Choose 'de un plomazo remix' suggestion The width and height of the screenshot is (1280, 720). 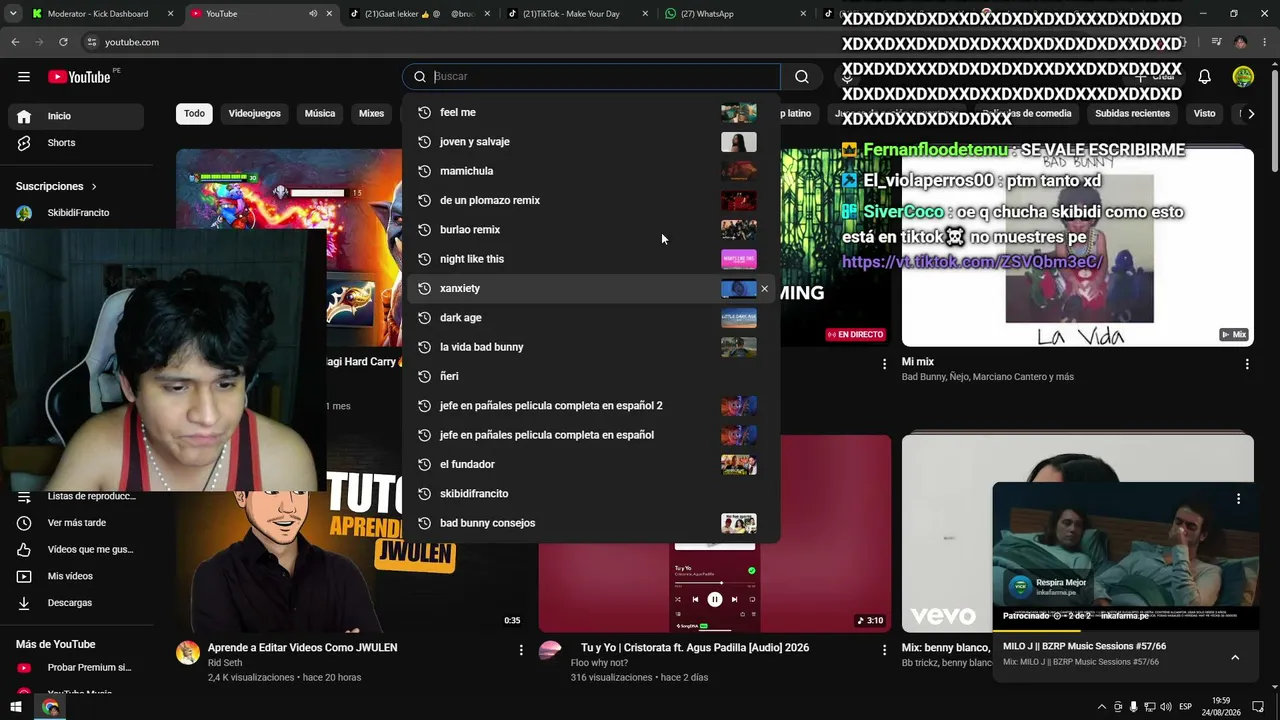591,201
